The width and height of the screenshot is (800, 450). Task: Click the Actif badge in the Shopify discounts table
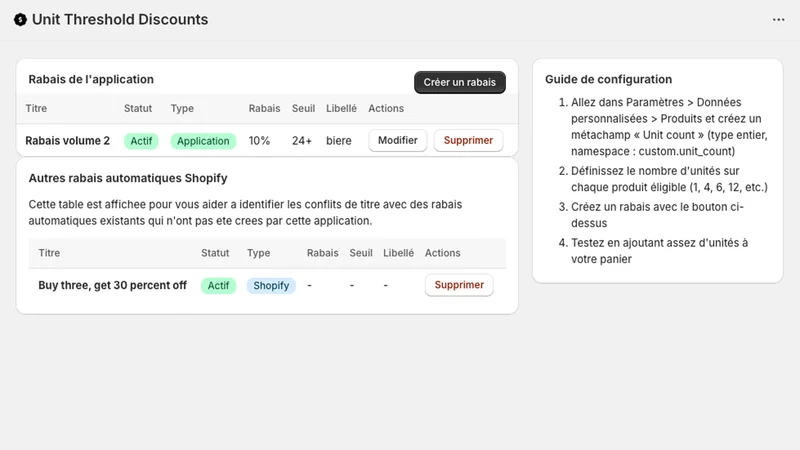point(218,285)
